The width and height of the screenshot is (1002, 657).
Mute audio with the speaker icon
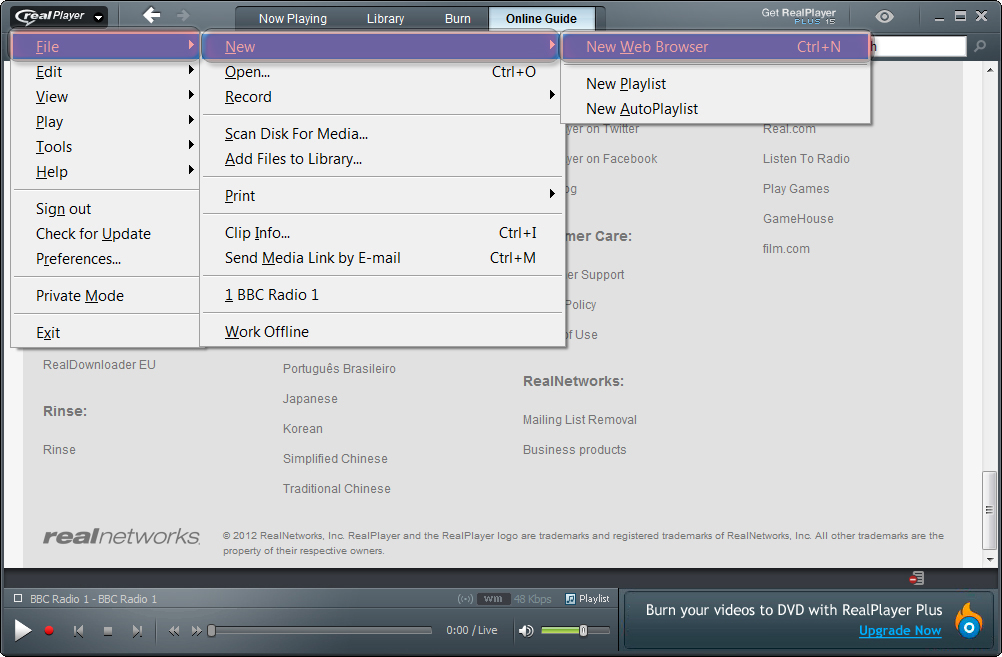(x=526, y=631)
